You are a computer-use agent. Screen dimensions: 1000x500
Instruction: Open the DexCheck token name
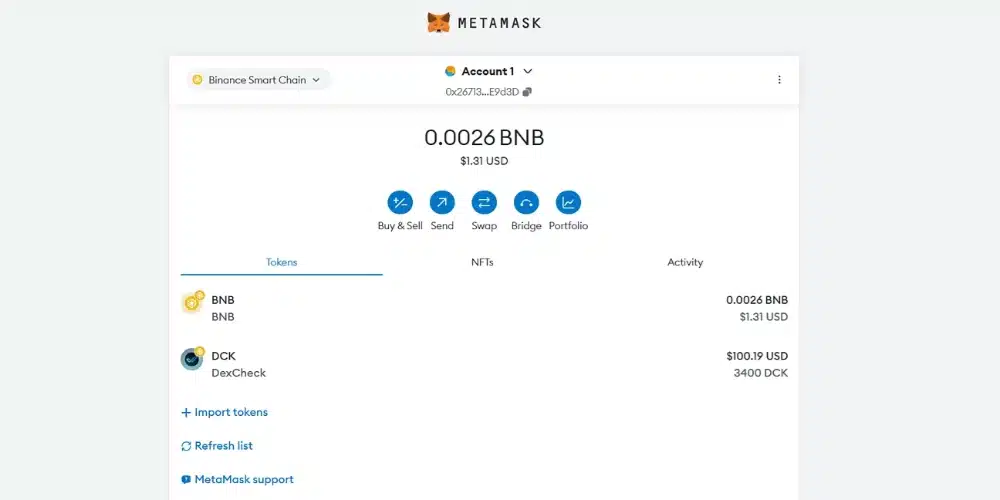[239, 373]
